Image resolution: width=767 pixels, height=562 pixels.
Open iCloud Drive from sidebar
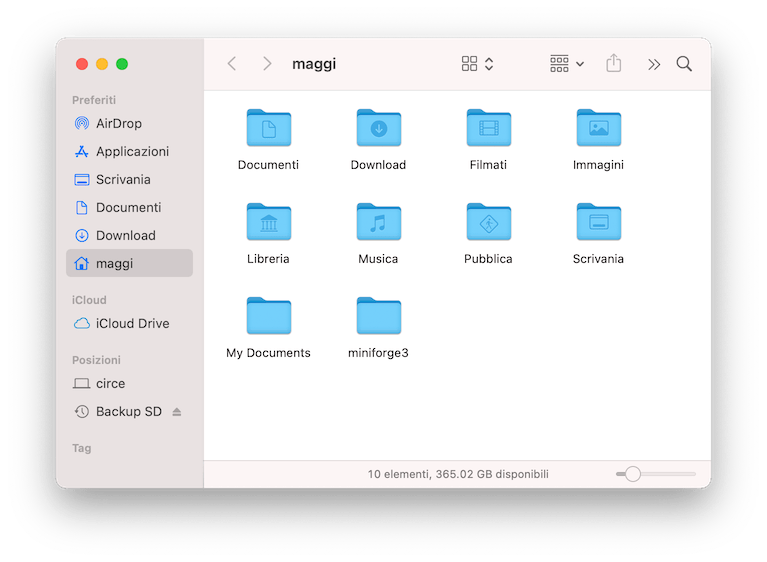pos(132,324)
